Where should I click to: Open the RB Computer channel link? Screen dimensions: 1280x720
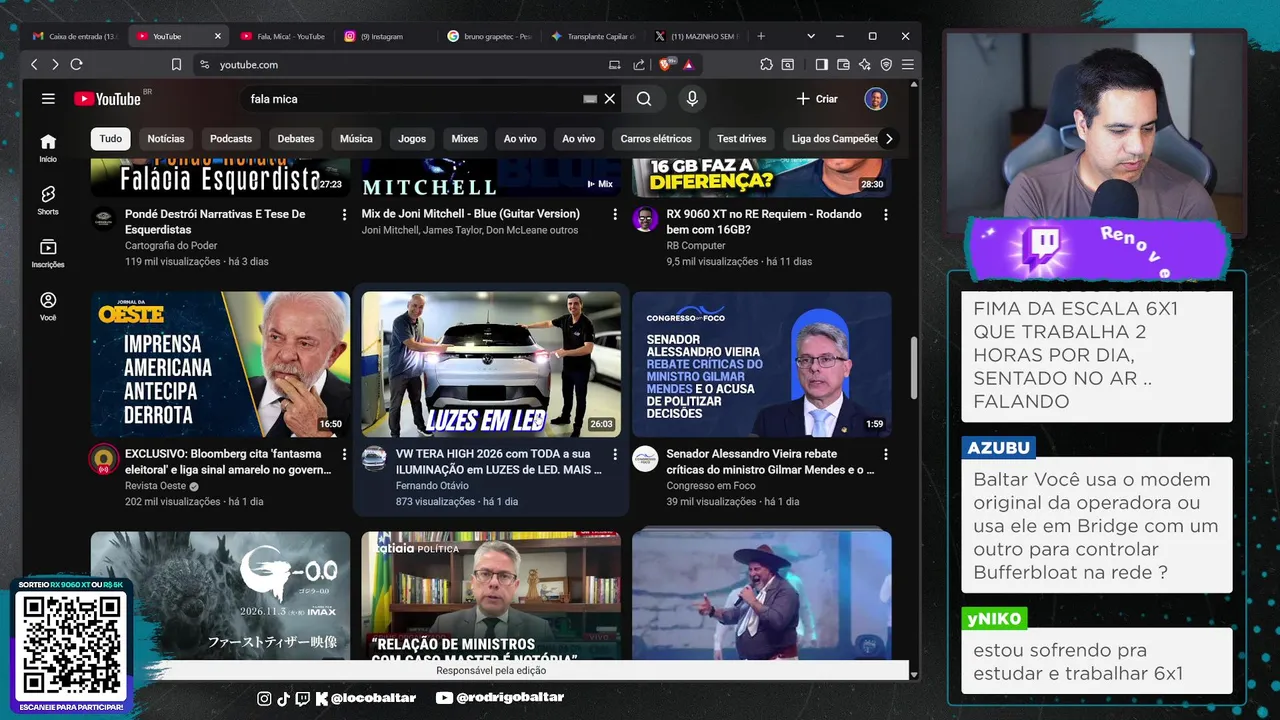coord(696,246)
